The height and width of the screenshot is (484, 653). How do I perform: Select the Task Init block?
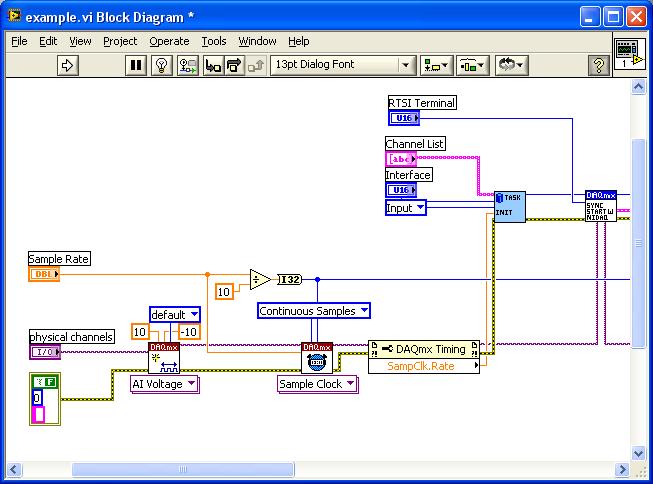[509, 207]
